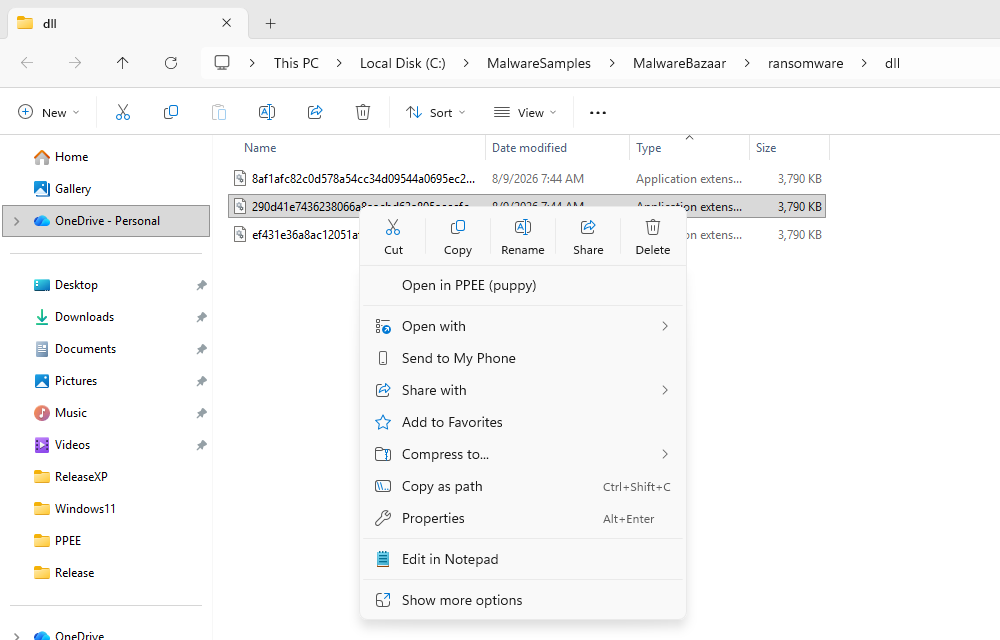Open Properties from context menu
The width and height of the screenshot is (1000, 640).
(523, 518)
